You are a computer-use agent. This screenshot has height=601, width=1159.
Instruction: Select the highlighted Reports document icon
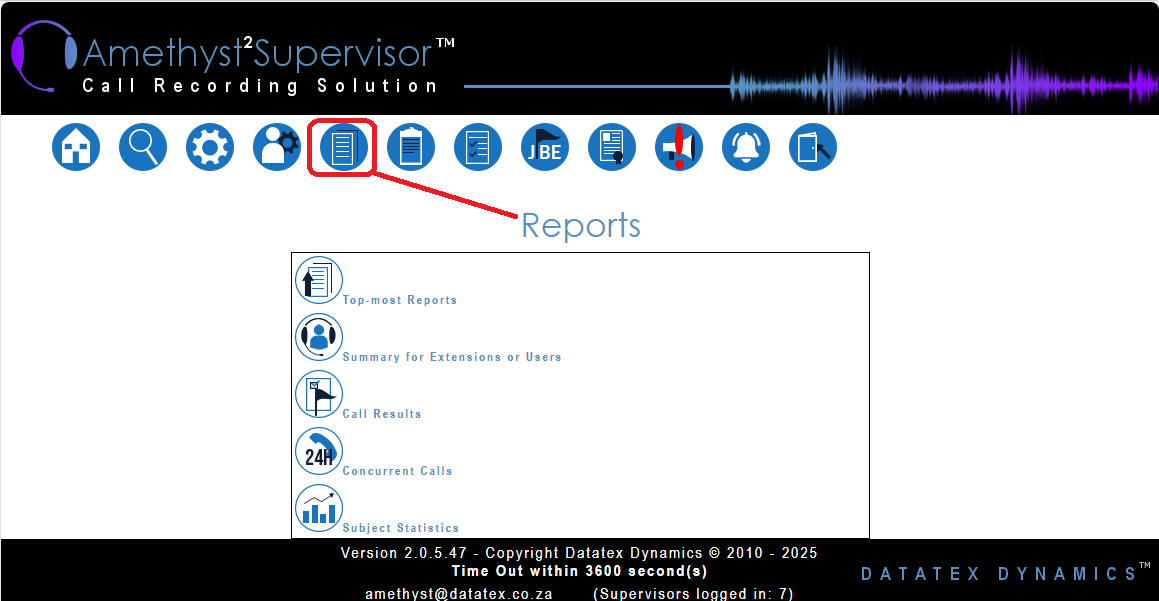[x=343, y=148]
